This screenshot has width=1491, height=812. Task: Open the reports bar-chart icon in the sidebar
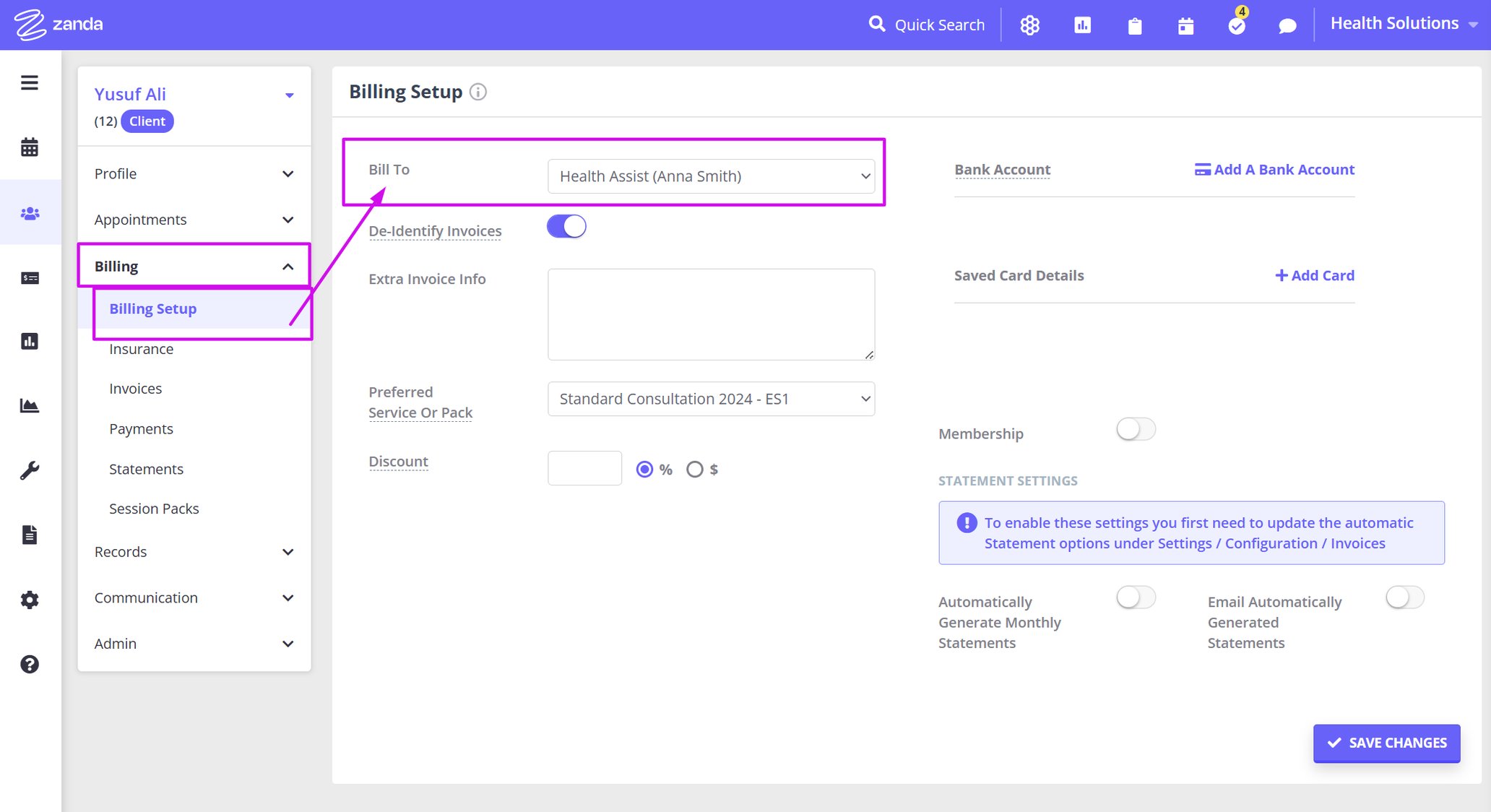(30, 341)
